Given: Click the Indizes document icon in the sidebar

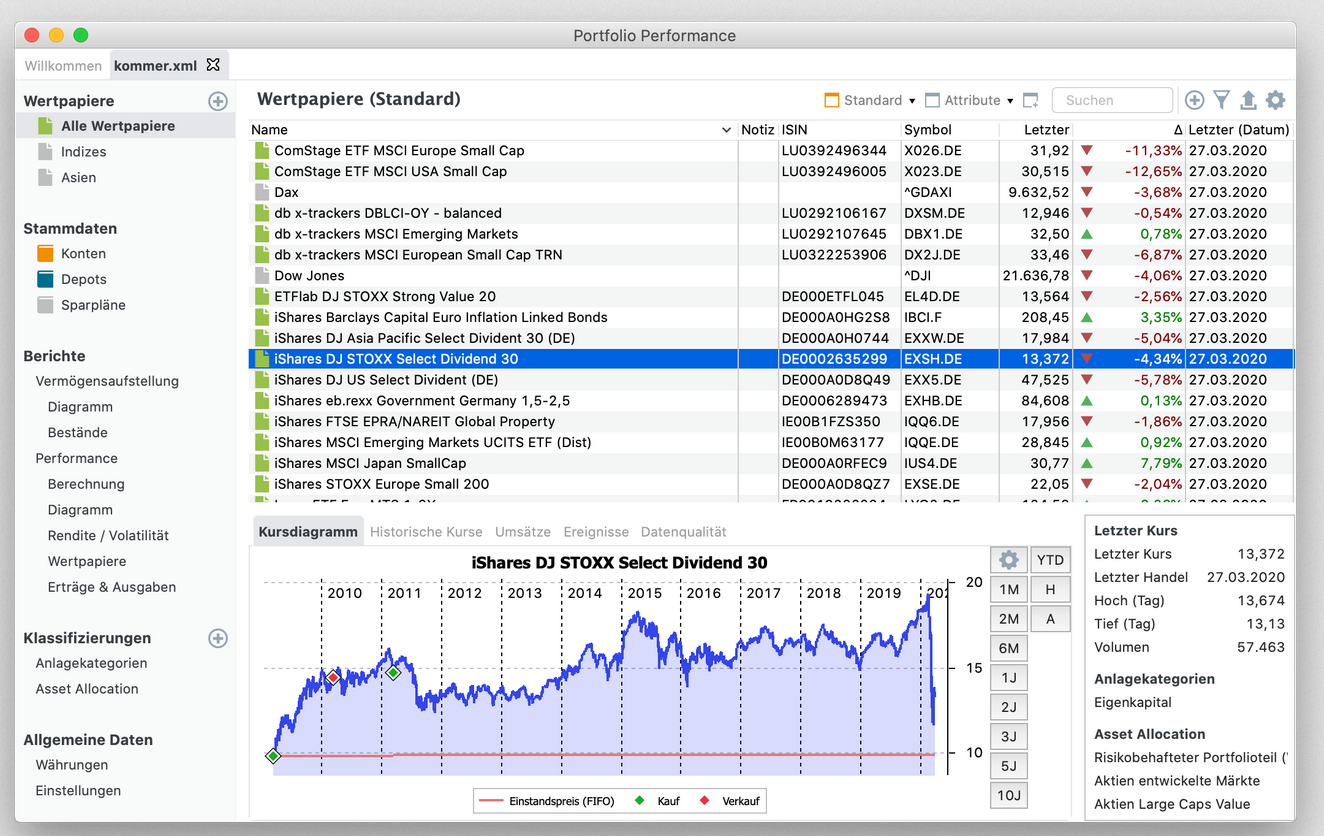Looking at the screenshot, I should [x=45, y=152].
